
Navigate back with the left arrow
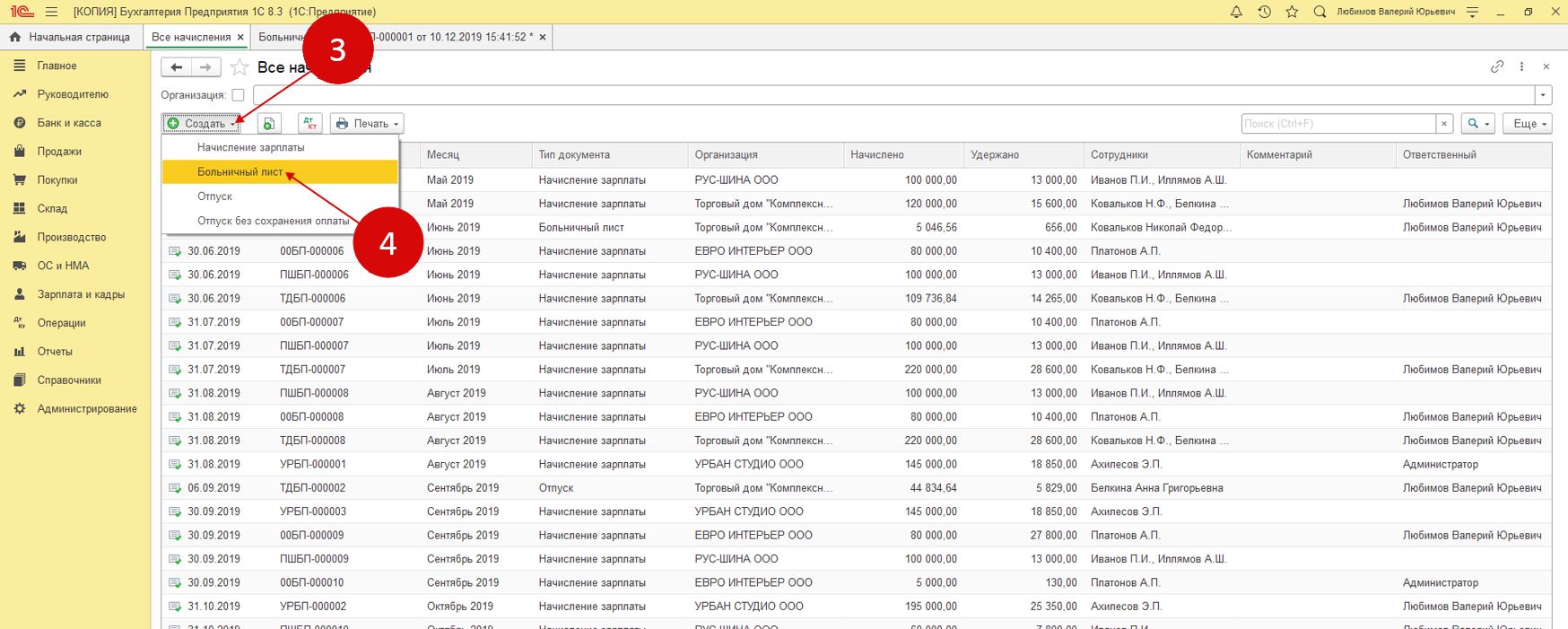(x=177, y=67)
